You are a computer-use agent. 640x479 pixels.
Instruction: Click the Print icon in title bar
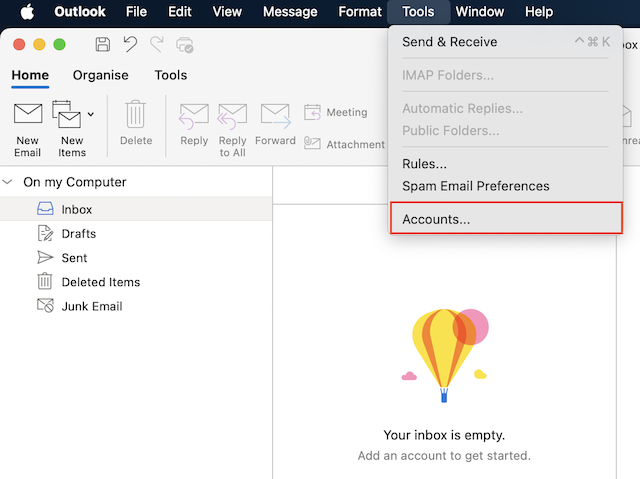[x=184, y=45]
